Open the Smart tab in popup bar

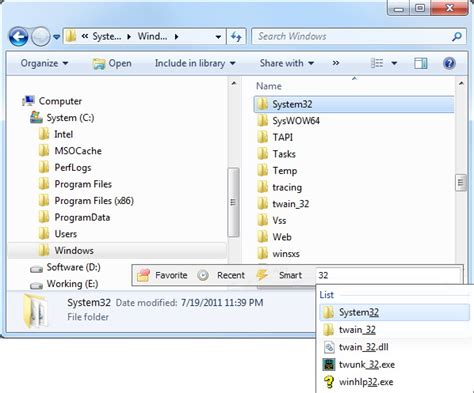tap(279, 275)
